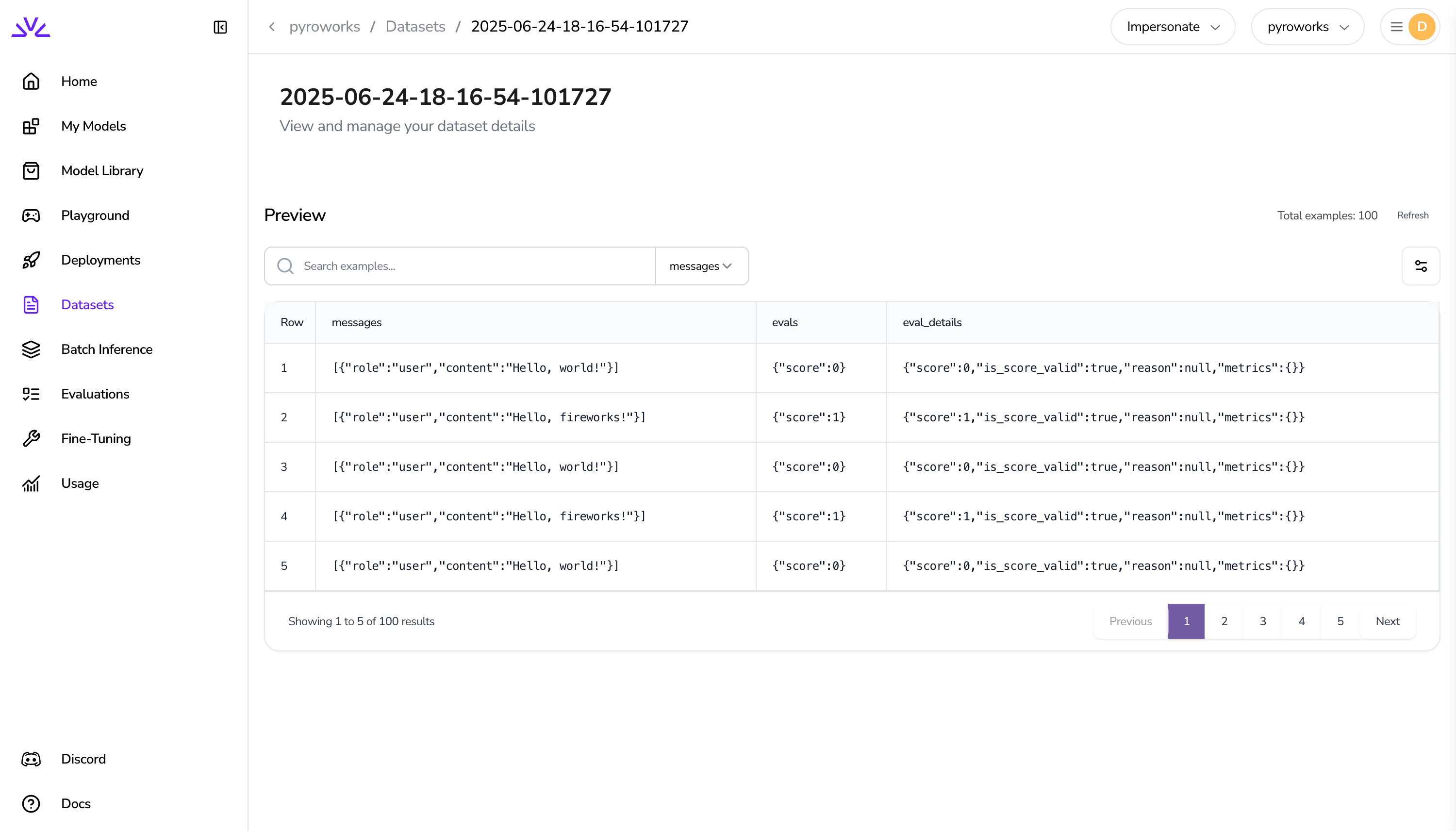Screen dimensions: 1456x831
Task: Click the Batch Inference layers icon
Action: (31, 349)
